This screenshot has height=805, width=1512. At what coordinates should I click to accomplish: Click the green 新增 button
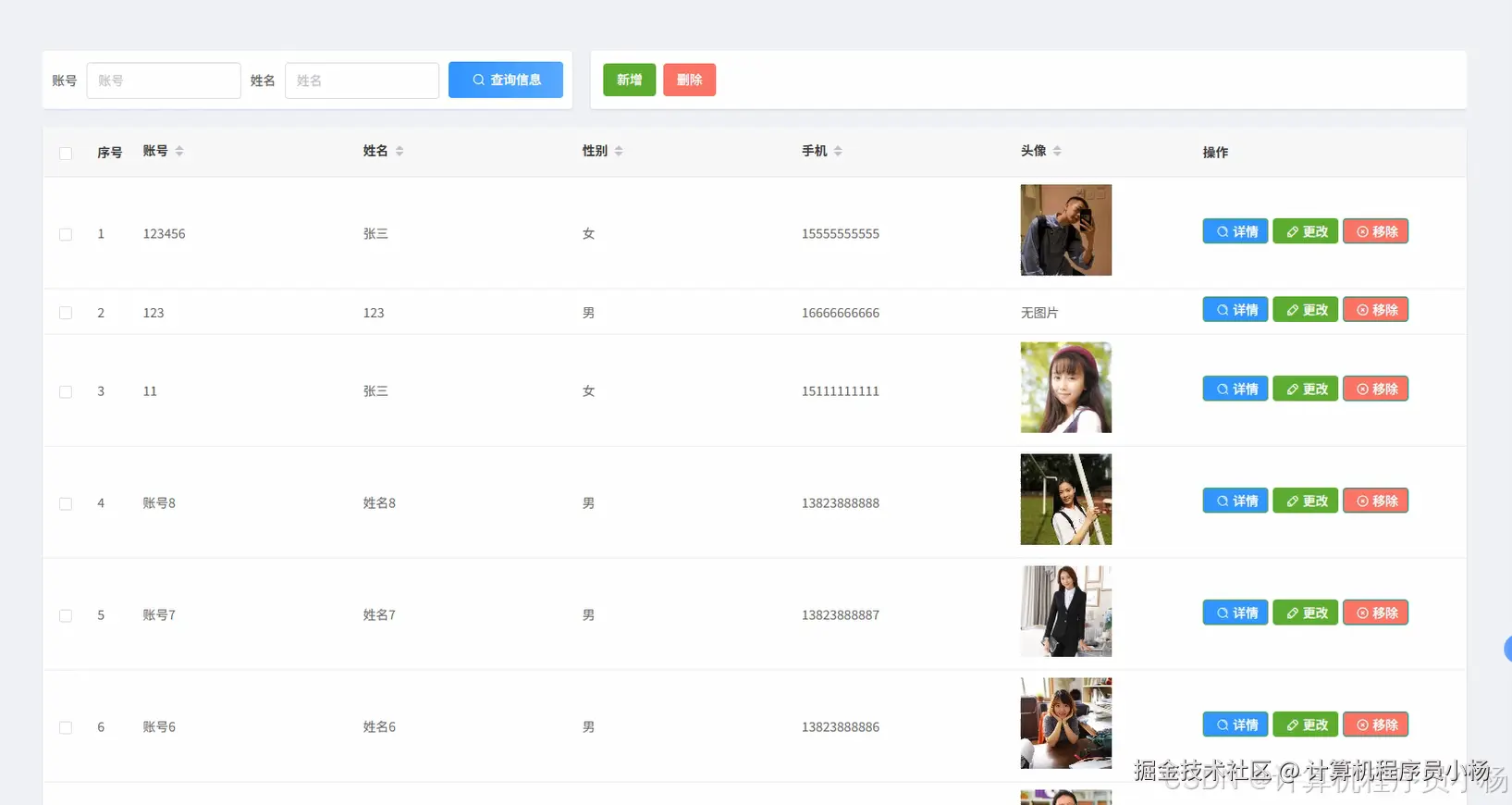(x=629, y=80)
